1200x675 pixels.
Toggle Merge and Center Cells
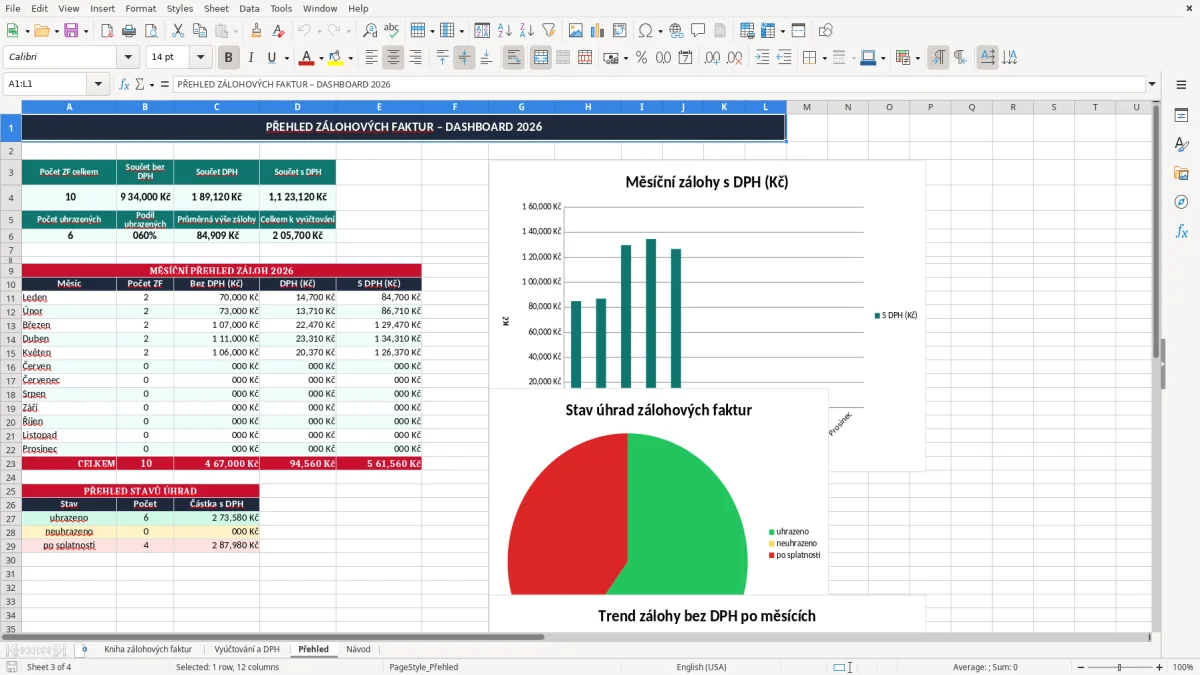(541, 58)
